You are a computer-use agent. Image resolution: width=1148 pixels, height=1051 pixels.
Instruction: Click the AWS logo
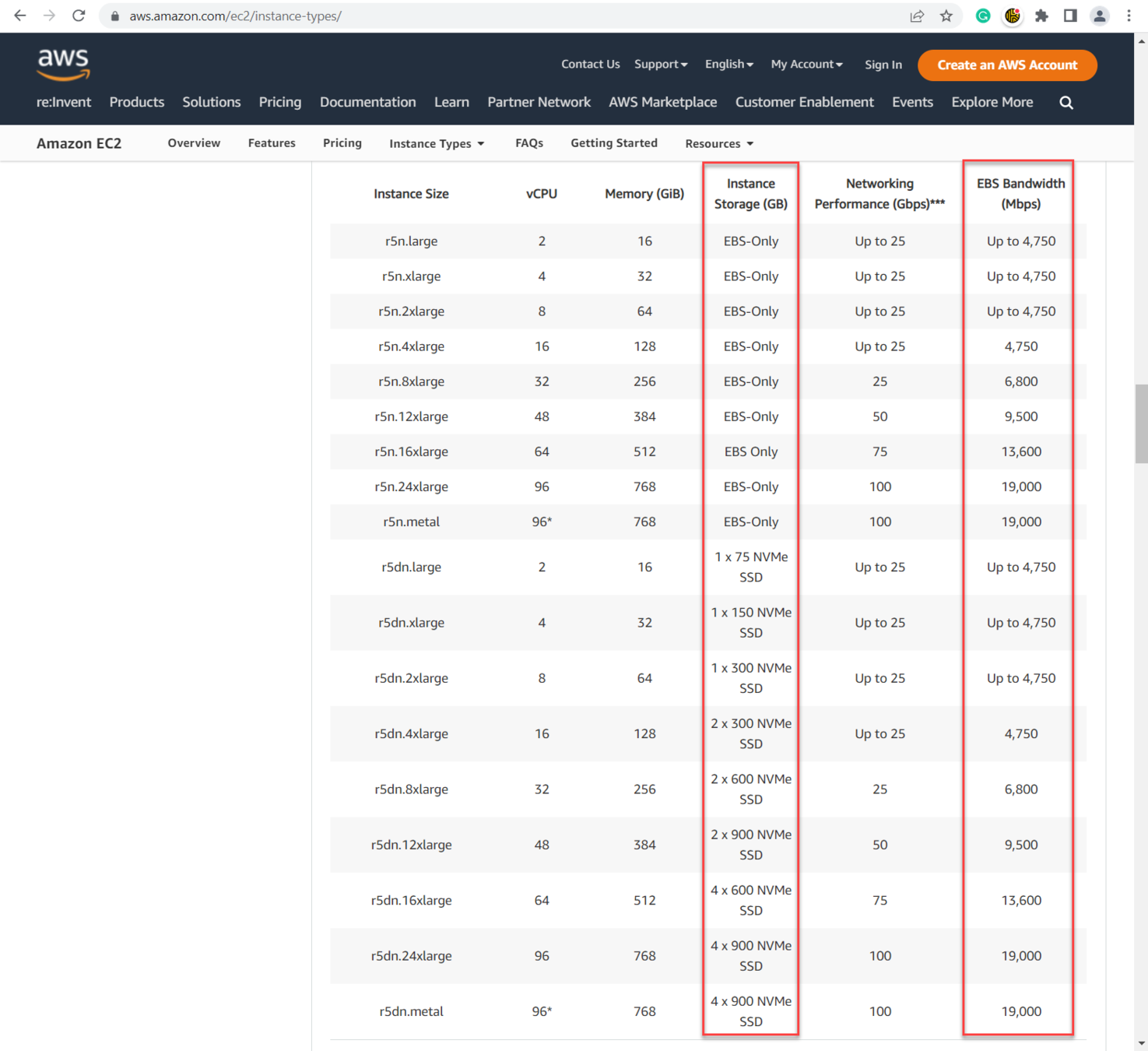(x=63, y=64)
